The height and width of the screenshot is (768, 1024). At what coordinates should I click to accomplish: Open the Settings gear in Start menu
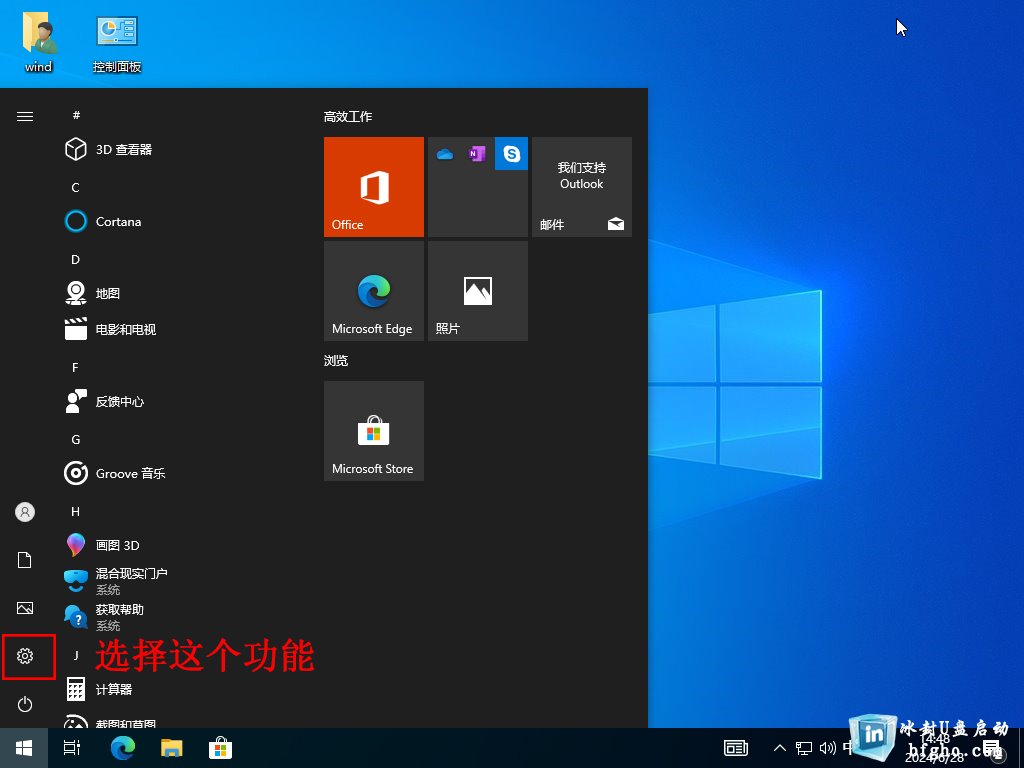coord(25,656)
